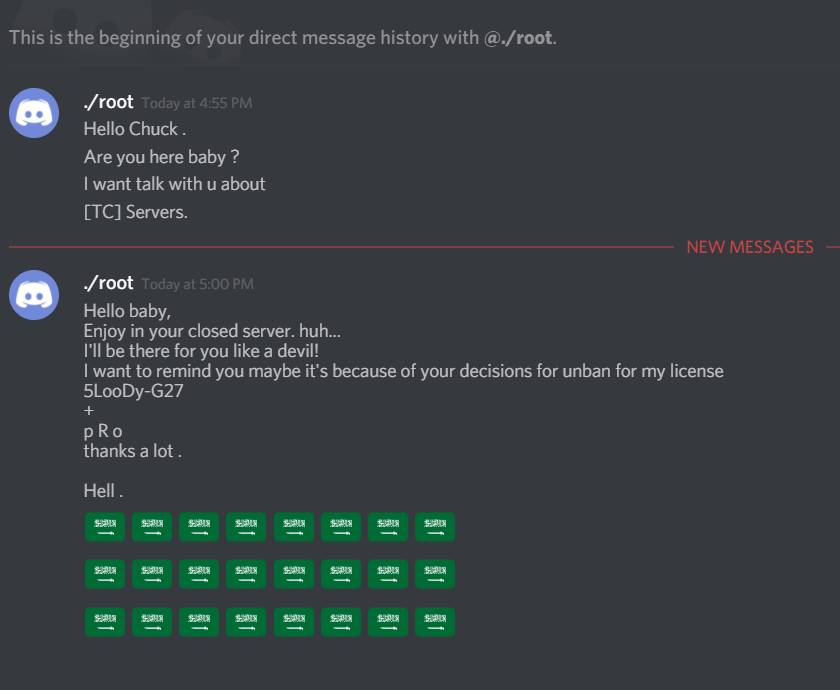Click ./root username on the 5:00 PM message
Viewport: 840px width, 690px height.
click(108, 283)
